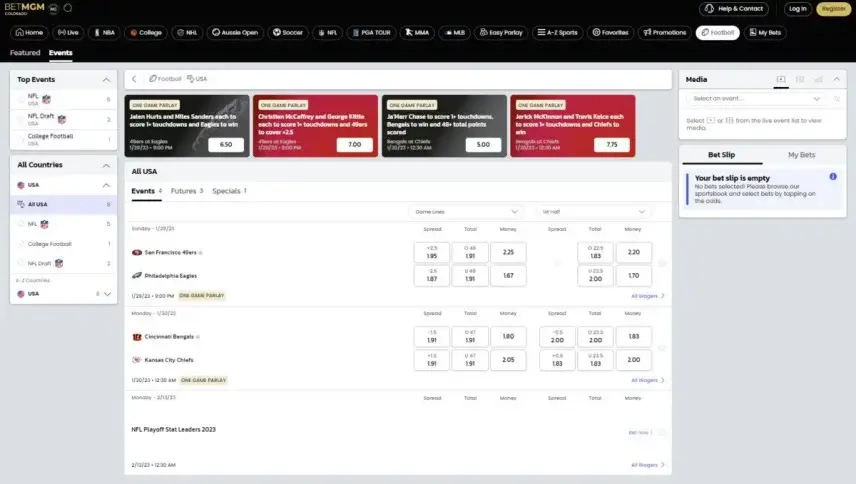Favorite the Bengals vs Chiefs game
Image resolution: width=856 pixels, height=484 pixels.
click(662, 348)
